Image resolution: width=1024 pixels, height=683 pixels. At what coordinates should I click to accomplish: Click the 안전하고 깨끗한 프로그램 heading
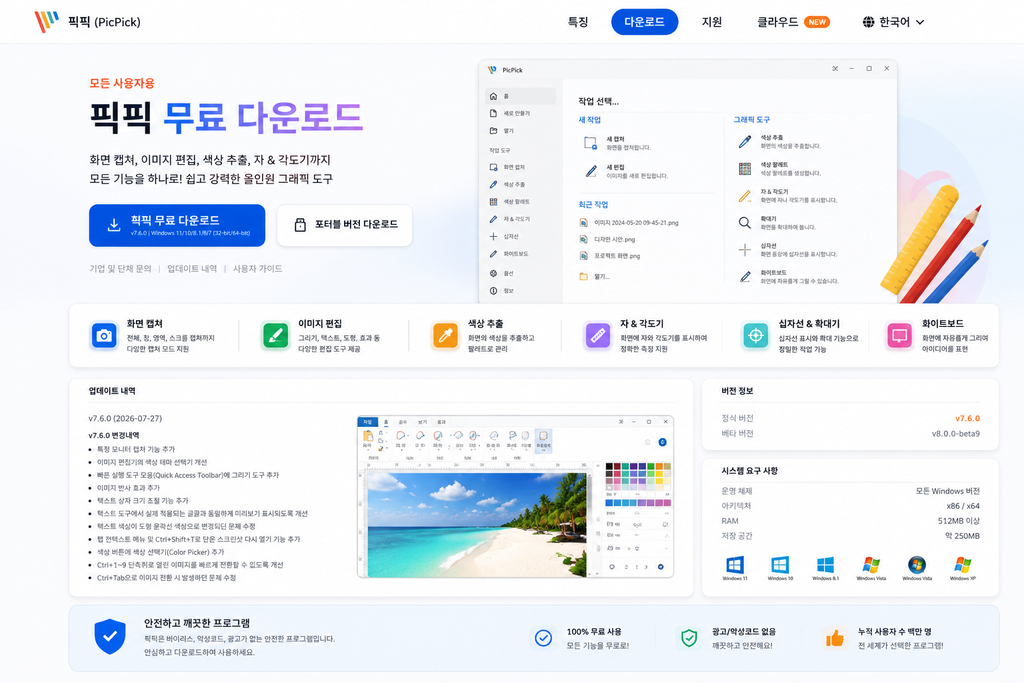click(x=197, y=623)
